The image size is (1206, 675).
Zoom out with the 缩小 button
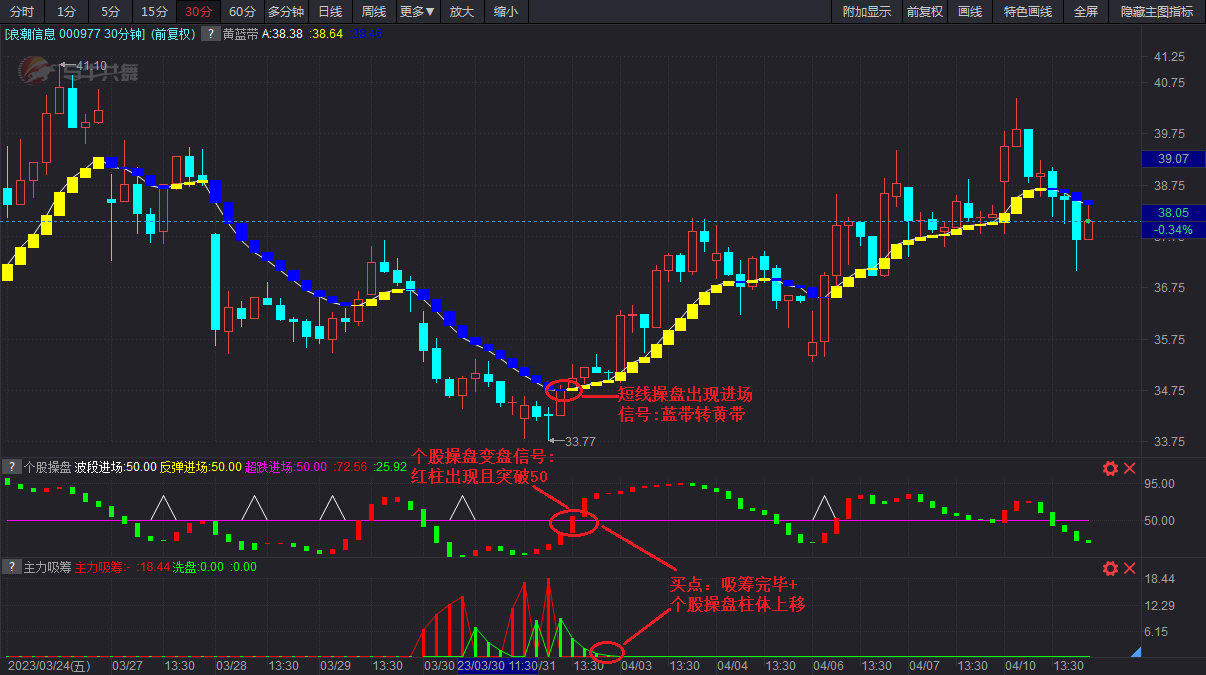(x=506, y=12)
